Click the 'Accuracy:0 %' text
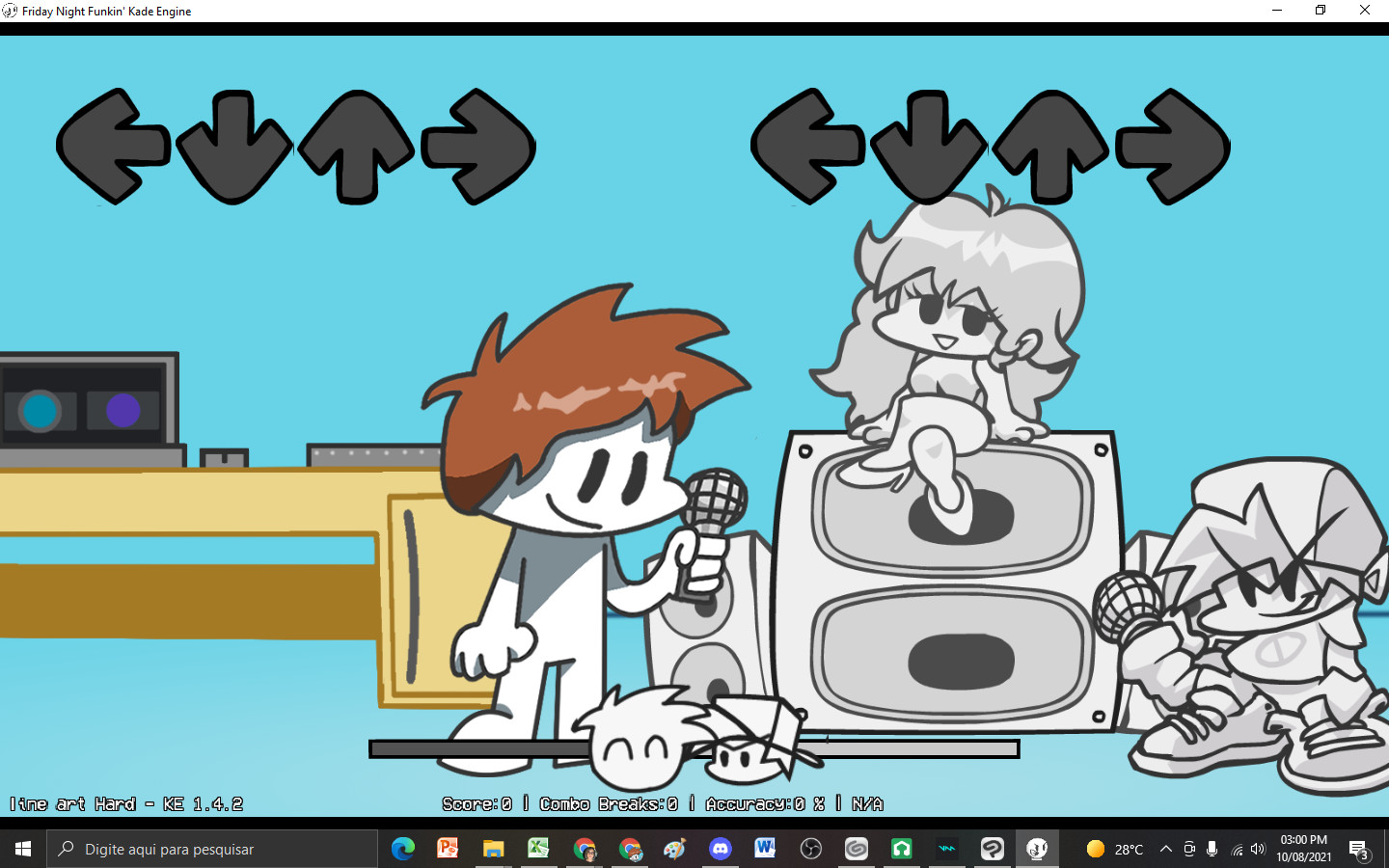Screen dimensions: 1389x868 765,803
